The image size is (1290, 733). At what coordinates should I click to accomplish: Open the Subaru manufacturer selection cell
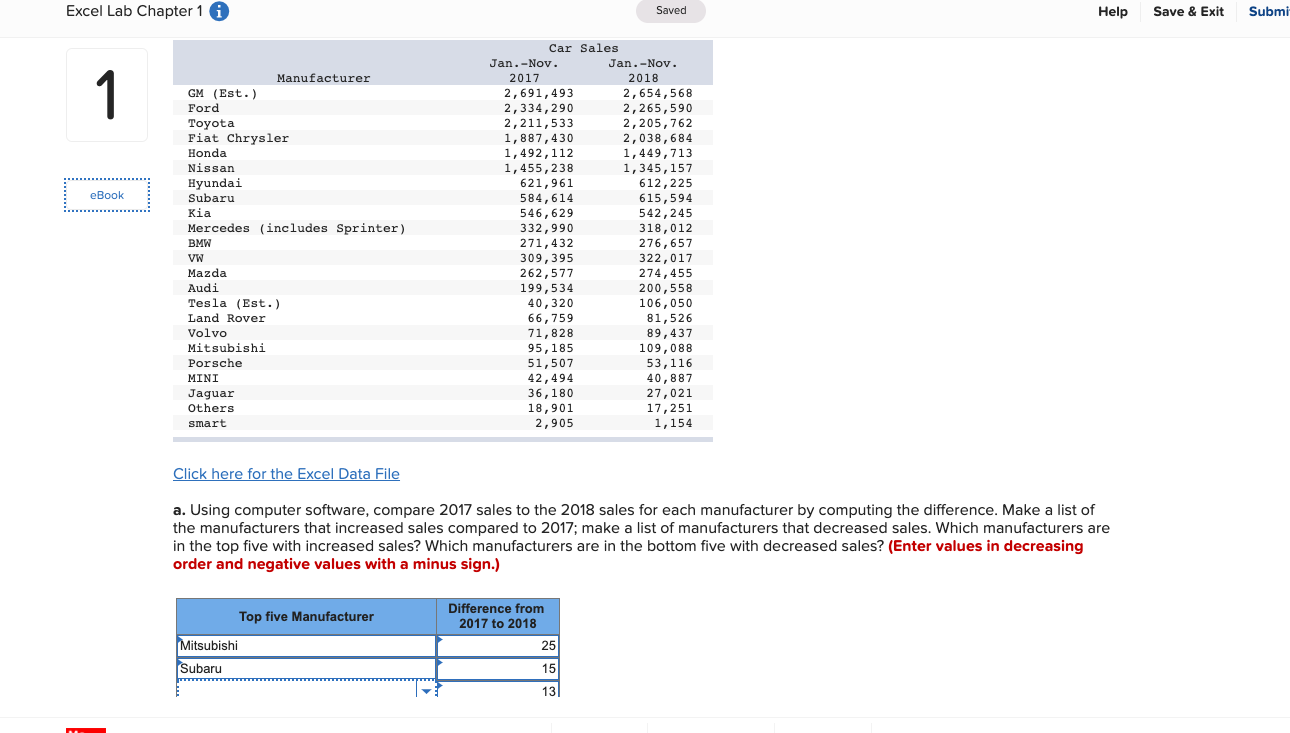[x=306, y=669]
